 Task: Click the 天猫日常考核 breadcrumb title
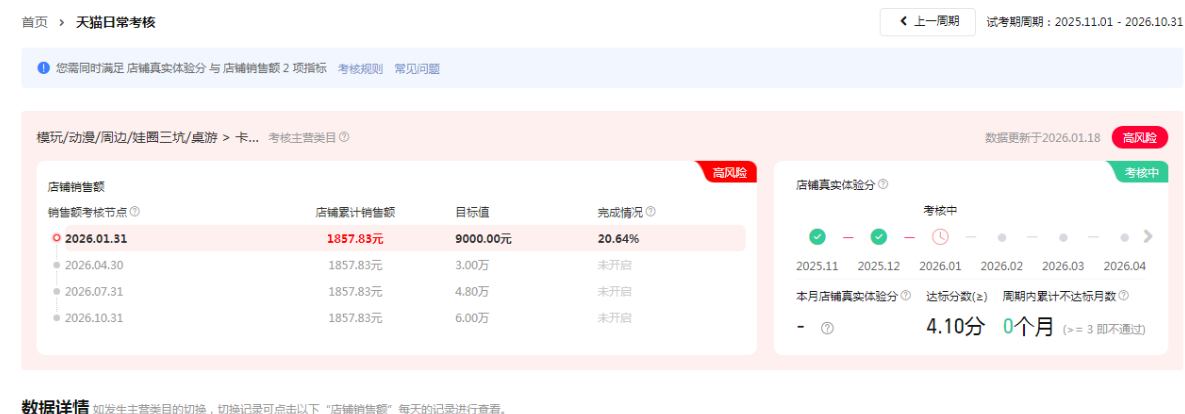116,22
